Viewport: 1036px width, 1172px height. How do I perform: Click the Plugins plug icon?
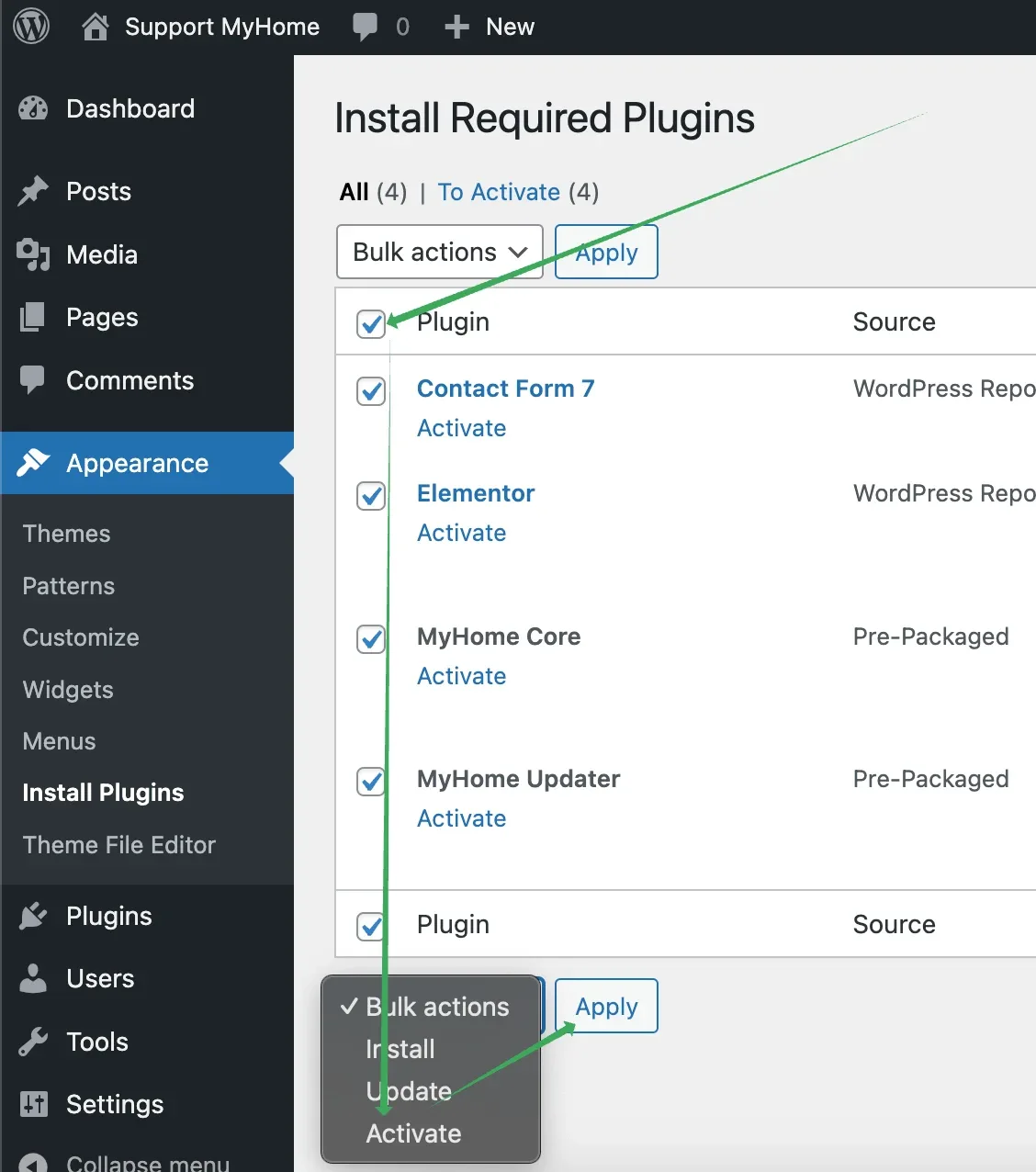click(33, 916)
